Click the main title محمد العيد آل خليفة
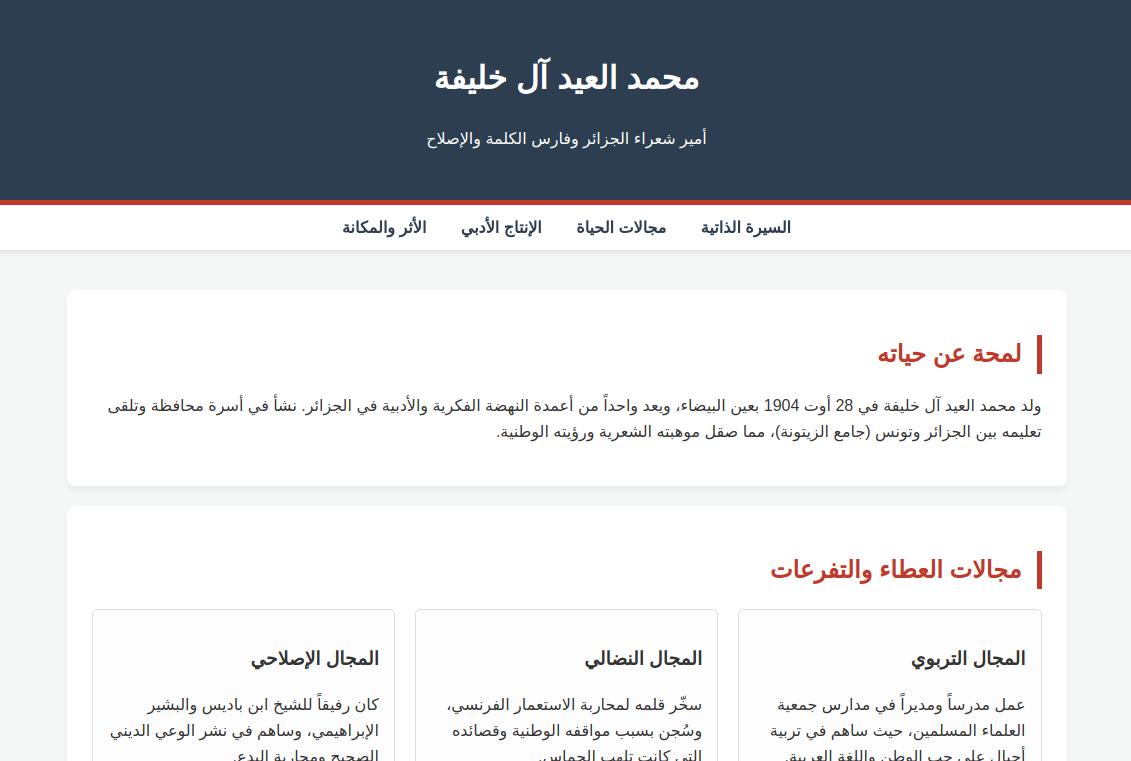 [x=566, y=79]
